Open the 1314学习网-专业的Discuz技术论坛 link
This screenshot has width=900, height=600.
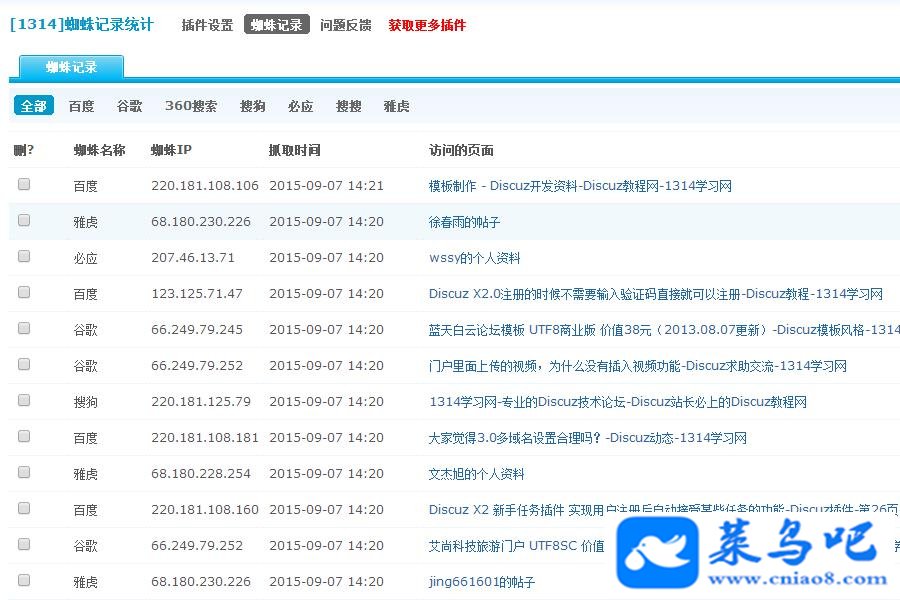(x=618, y=402)
